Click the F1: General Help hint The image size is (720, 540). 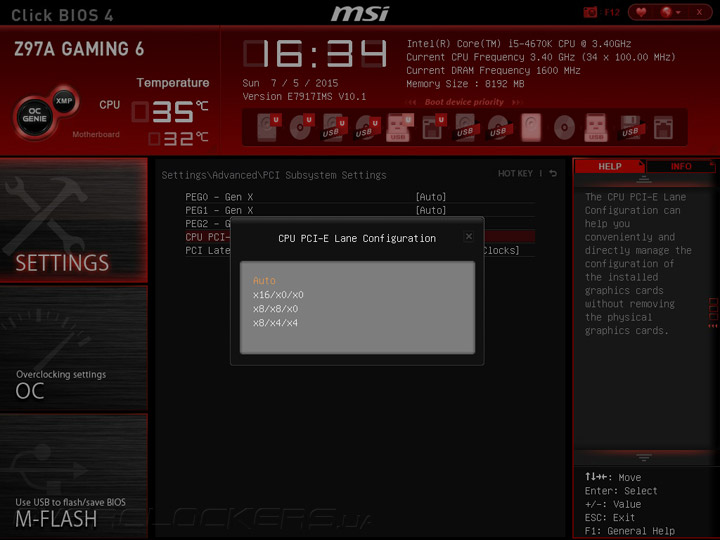click(x=630, y=531)
